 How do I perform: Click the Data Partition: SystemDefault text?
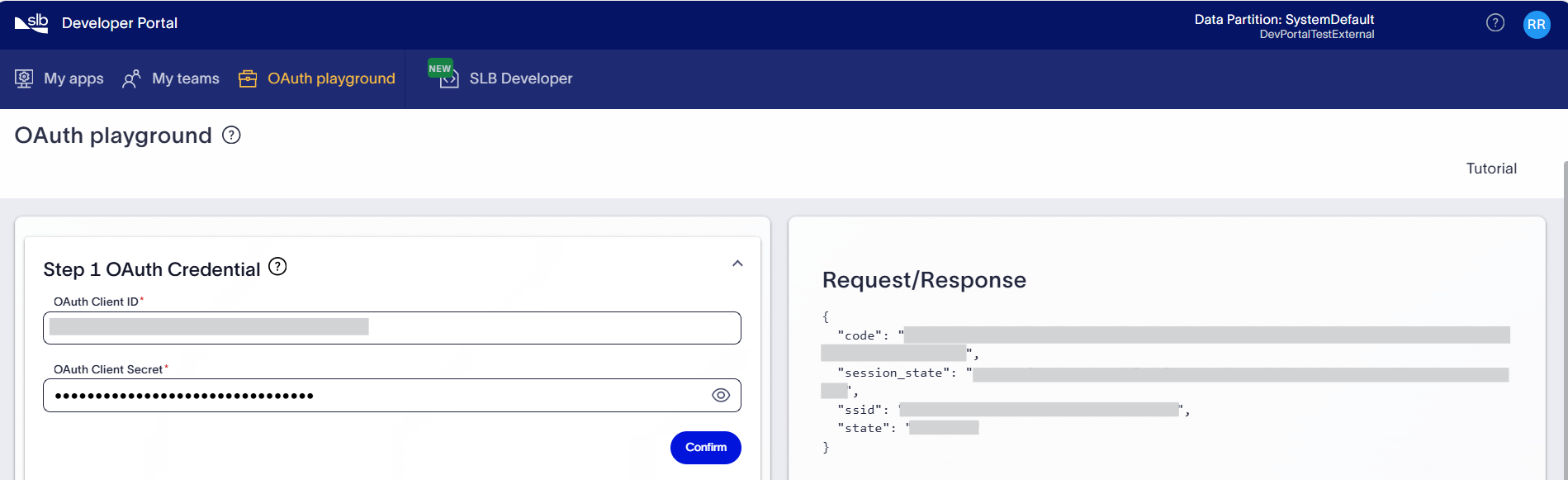tap(1284, 19)
